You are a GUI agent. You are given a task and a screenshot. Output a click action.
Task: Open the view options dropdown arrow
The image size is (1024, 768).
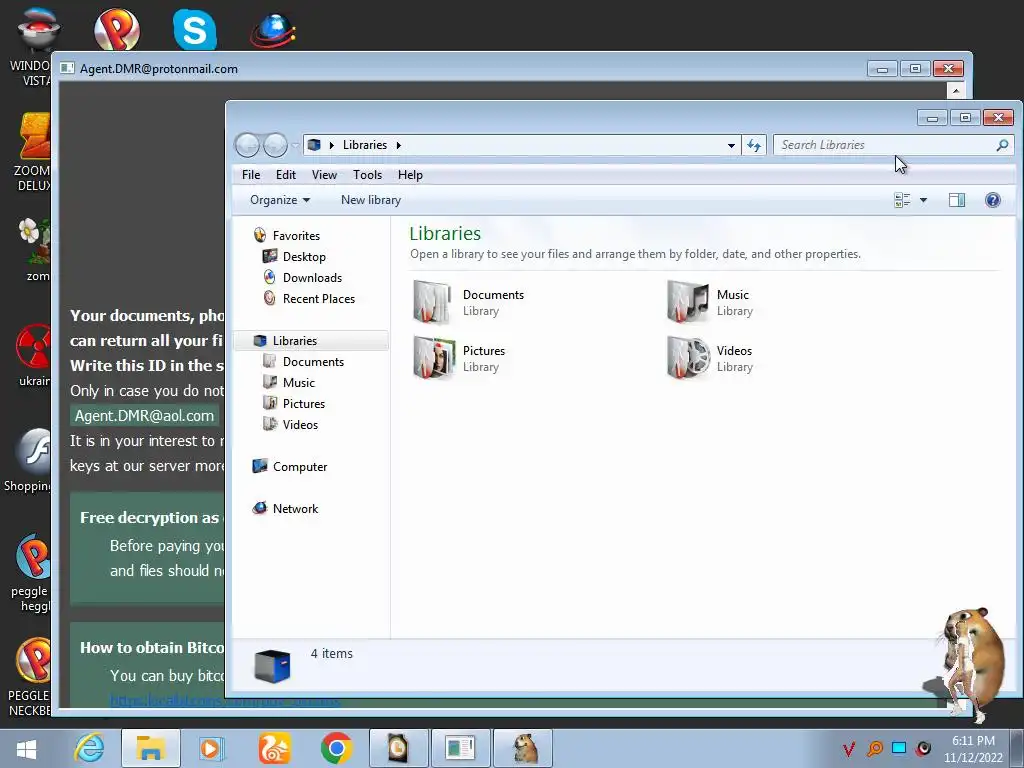(x=923, y=200)
